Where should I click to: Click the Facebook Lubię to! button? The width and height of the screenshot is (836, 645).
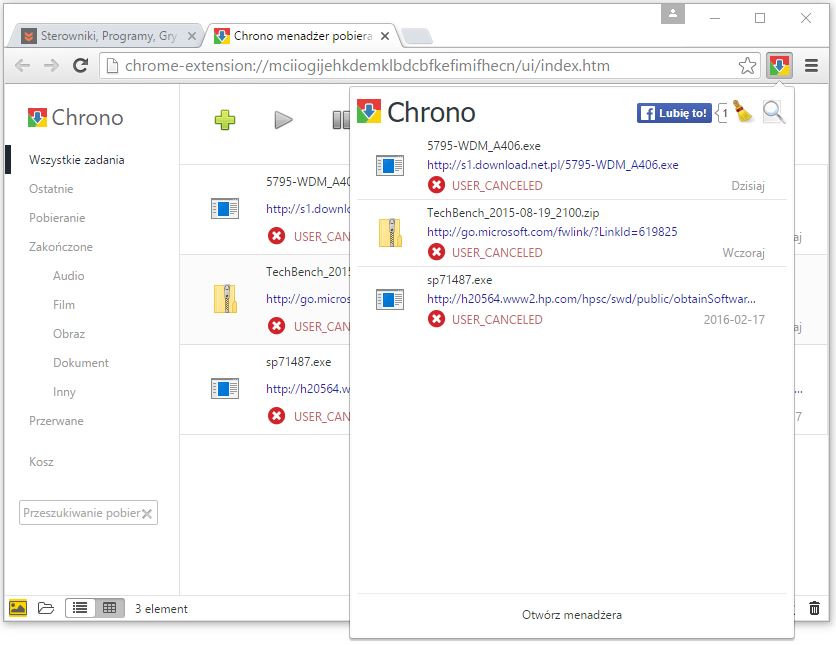point(674,113)
